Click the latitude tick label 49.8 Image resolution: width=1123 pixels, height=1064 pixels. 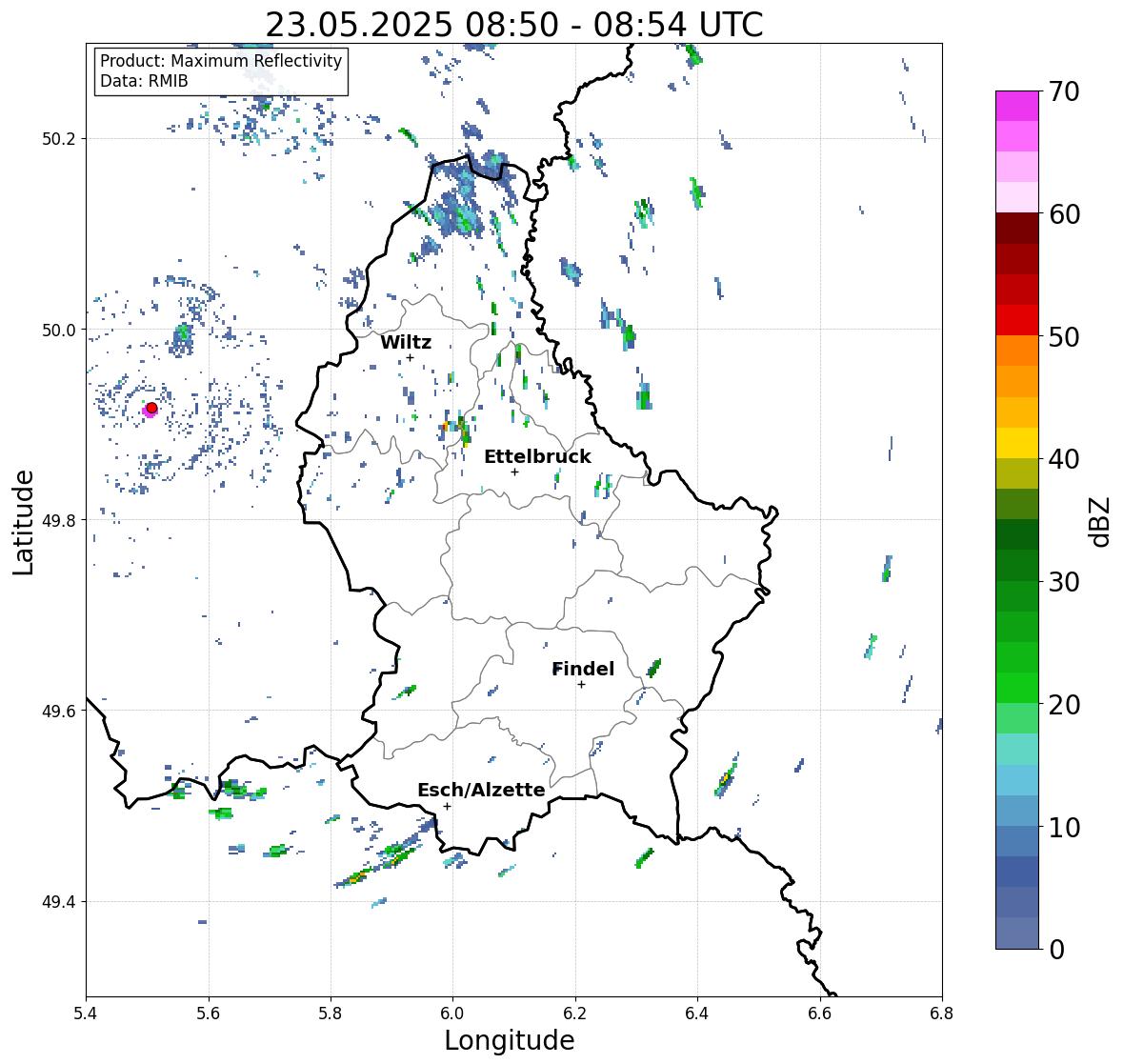[59, 520]
